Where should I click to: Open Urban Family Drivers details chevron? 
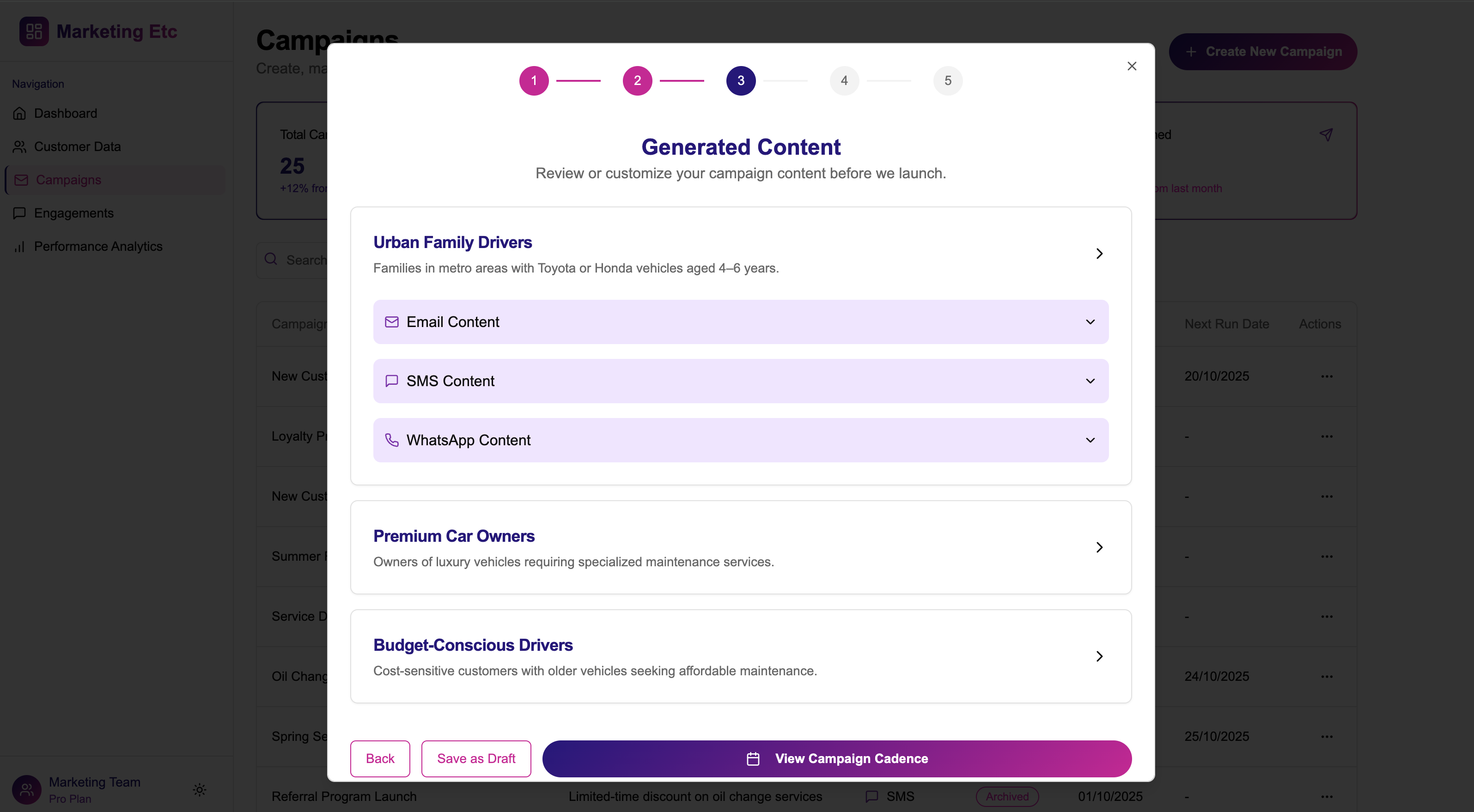[1099, 253]
